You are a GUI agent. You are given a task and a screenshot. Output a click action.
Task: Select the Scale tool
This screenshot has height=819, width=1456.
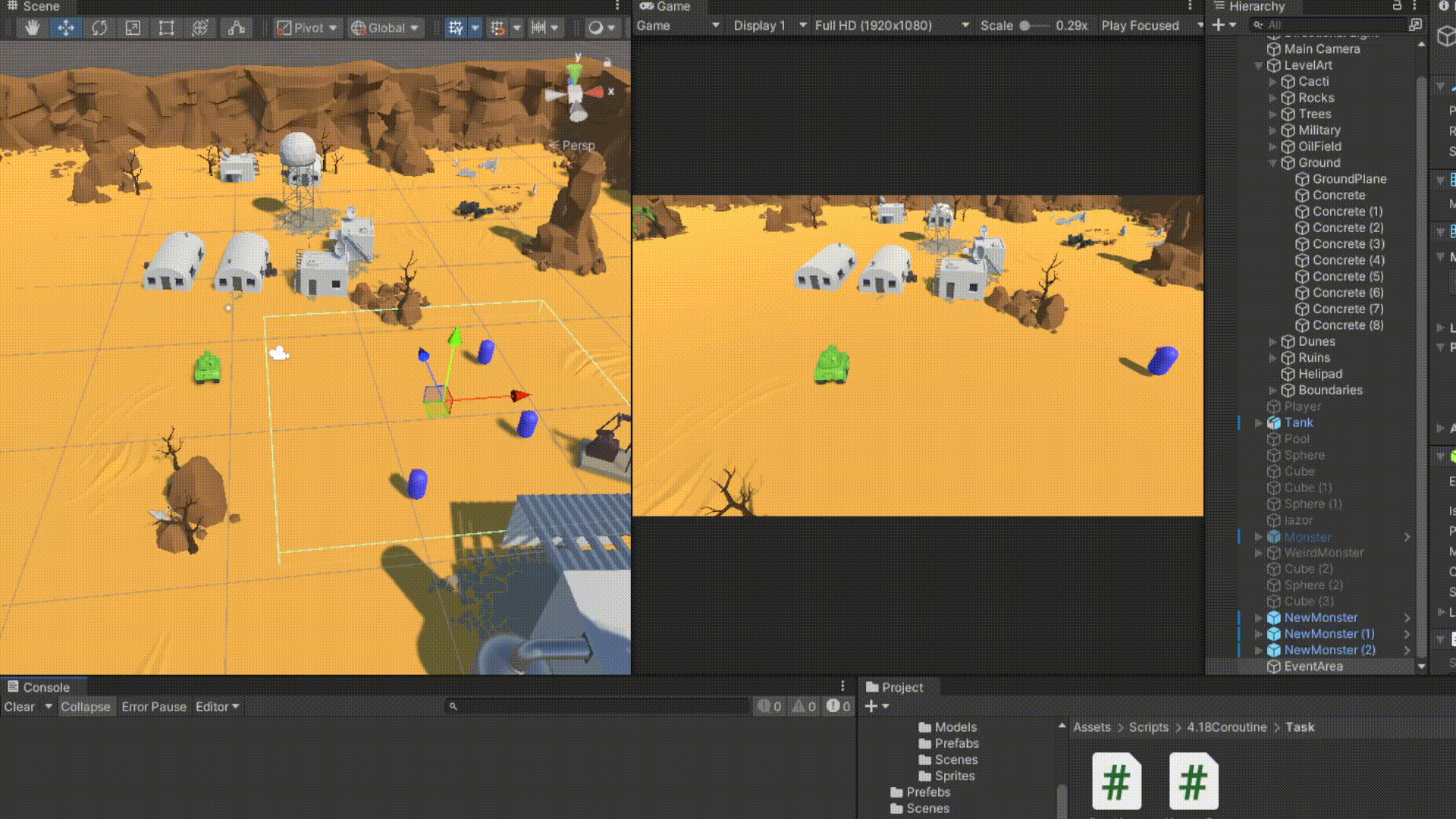coord(133,28)
